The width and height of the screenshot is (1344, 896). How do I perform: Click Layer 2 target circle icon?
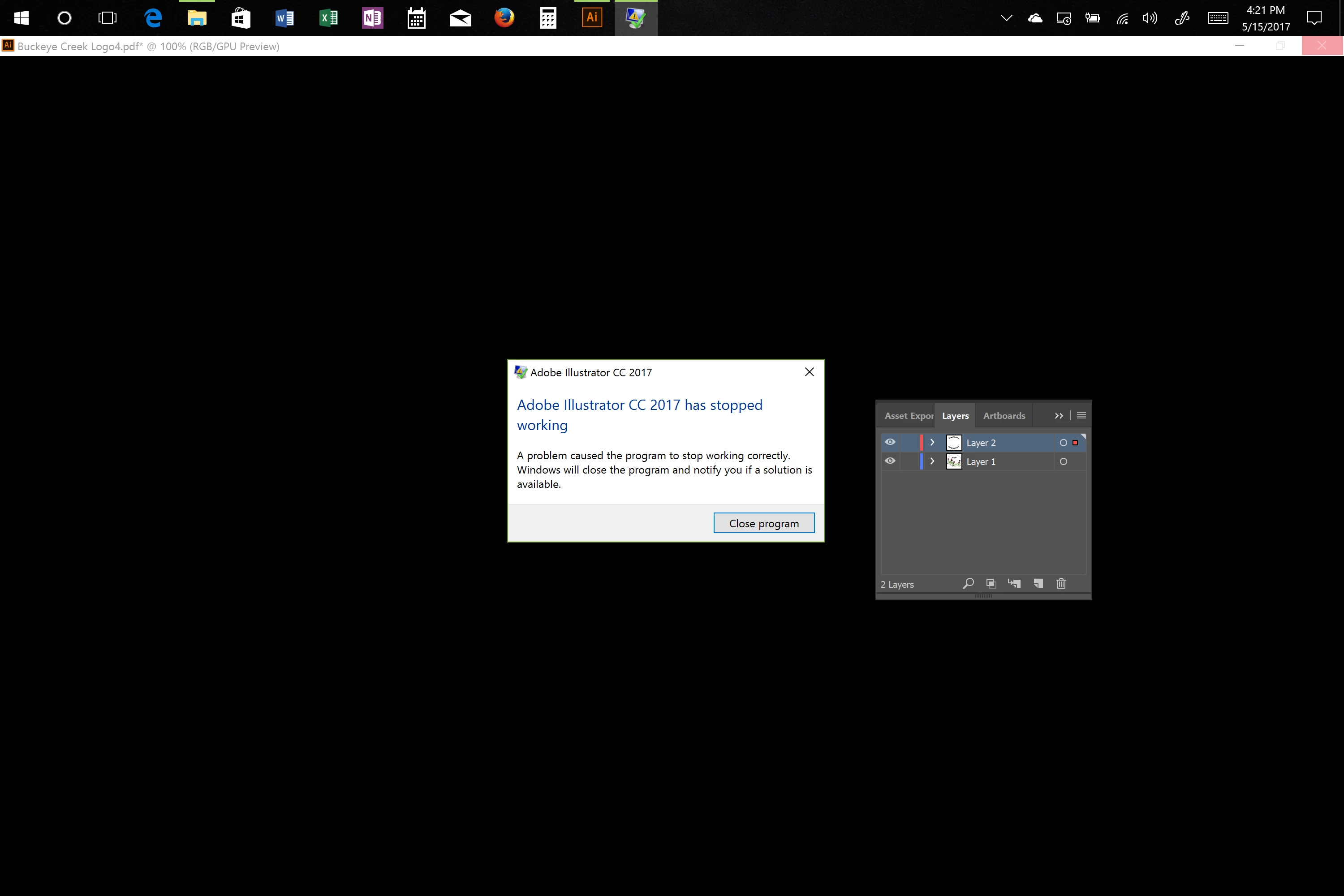tap(1063, 443)
